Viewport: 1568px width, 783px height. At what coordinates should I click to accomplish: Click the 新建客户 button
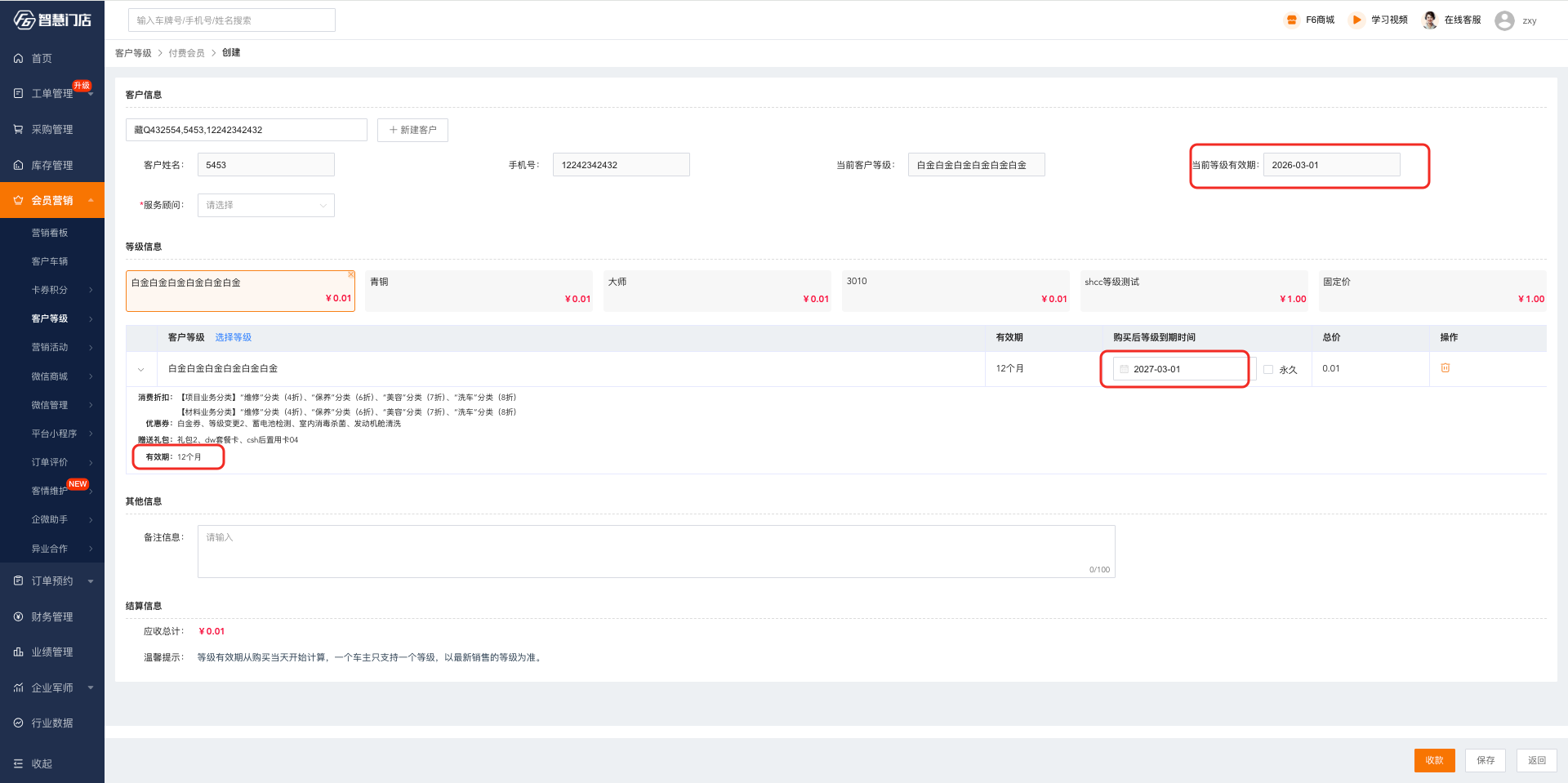412,131
